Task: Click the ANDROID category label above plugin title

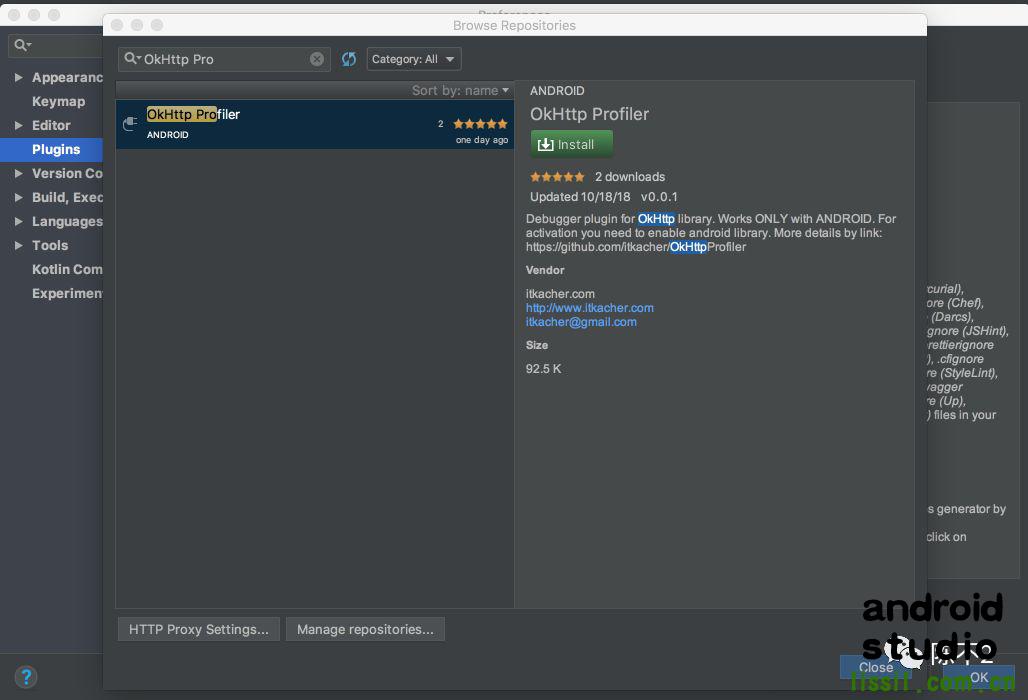Action: (557, 91)
